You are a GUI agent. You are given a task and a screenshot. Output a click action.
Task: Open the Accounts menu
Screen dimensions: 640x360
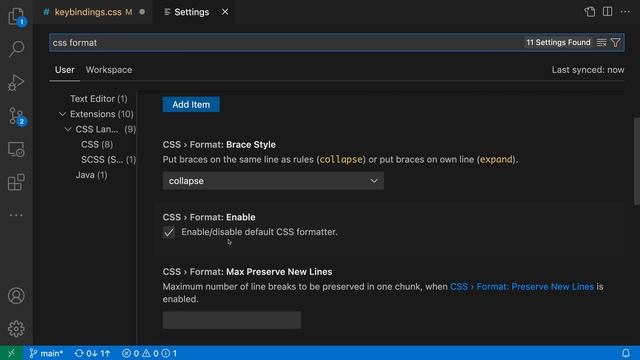coord(16,296)
